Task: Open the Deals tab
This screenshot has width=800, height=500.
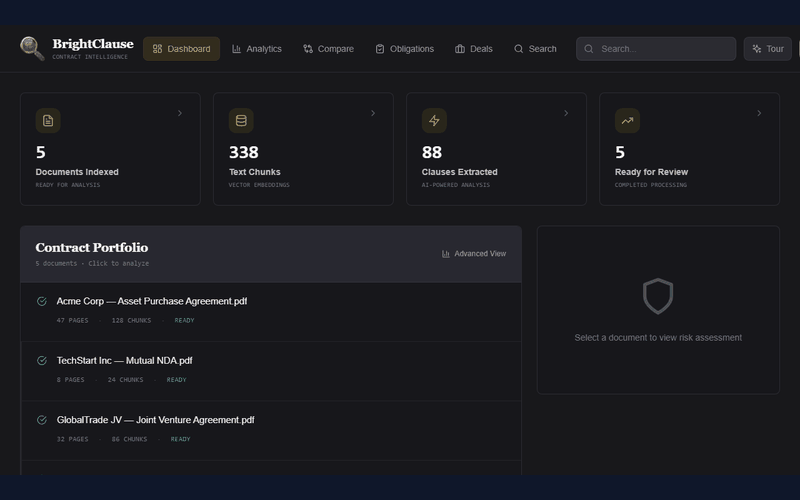Action: point(473,49)
